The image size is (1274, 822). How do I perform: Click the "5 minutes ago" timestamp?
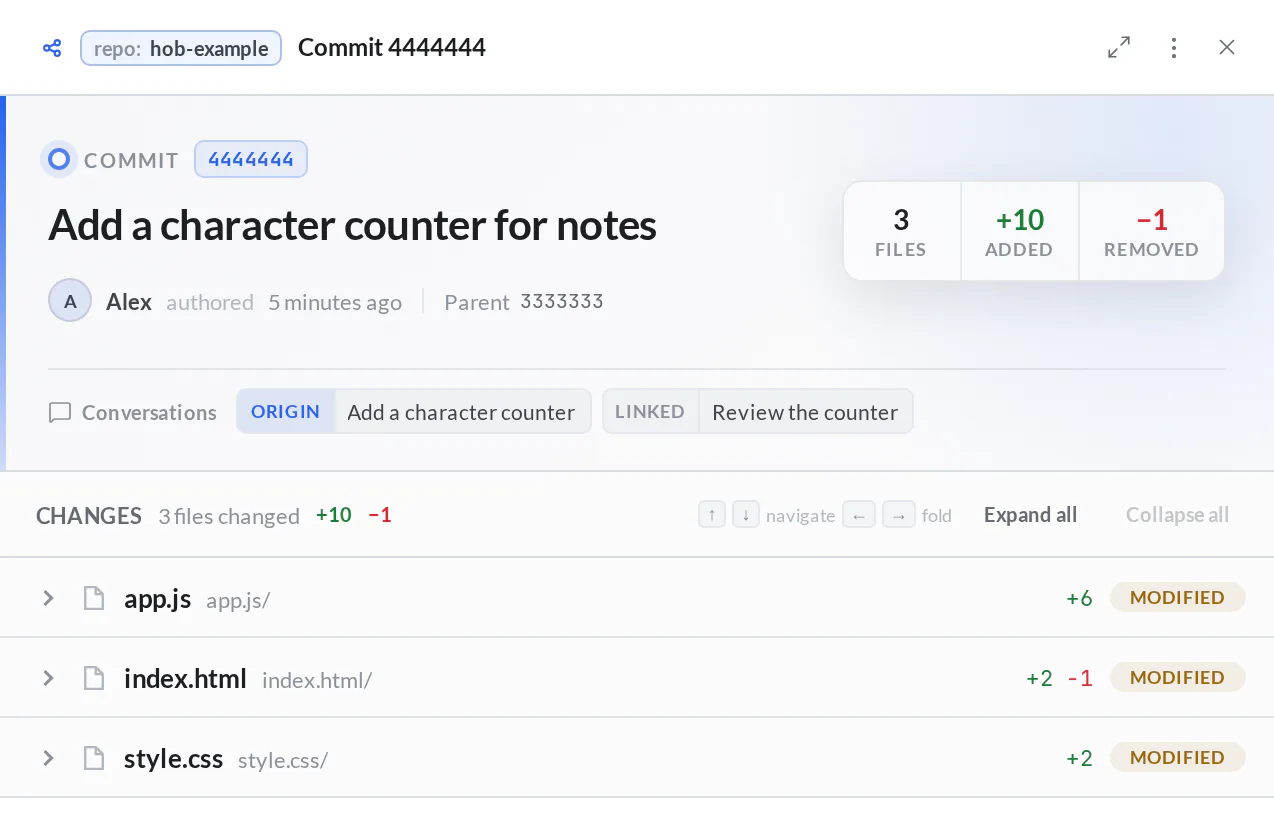[x=335, y=302]
